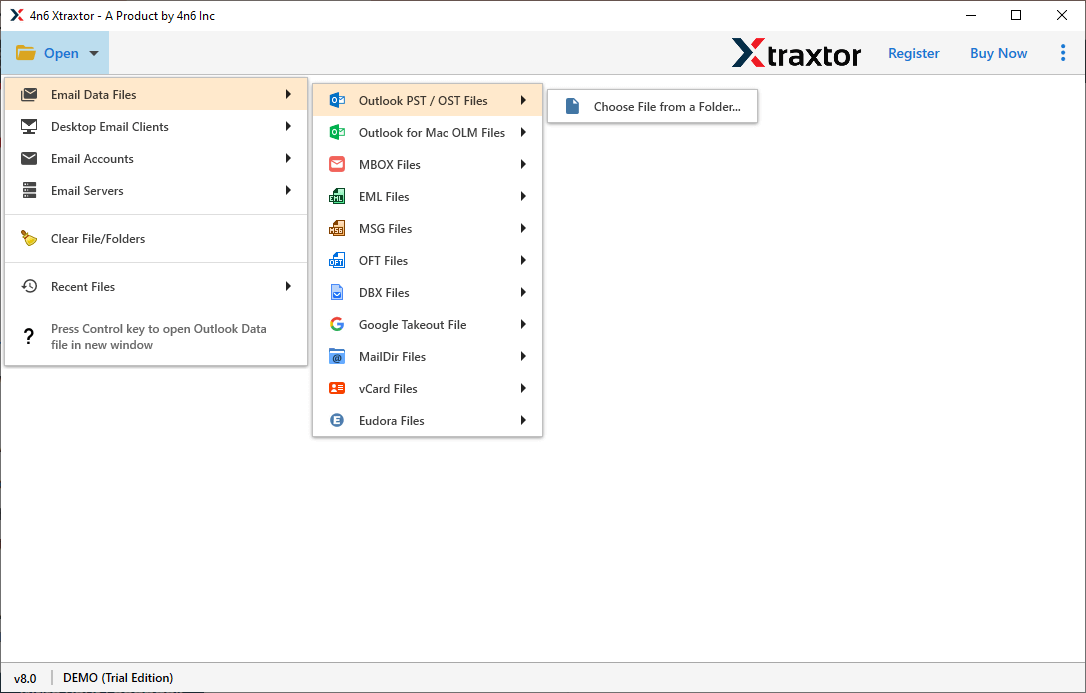Image resolution: width=1086 pixels, height=693 pixels.
Task: Click the Eudora Files icon
Action: (338, 420)
